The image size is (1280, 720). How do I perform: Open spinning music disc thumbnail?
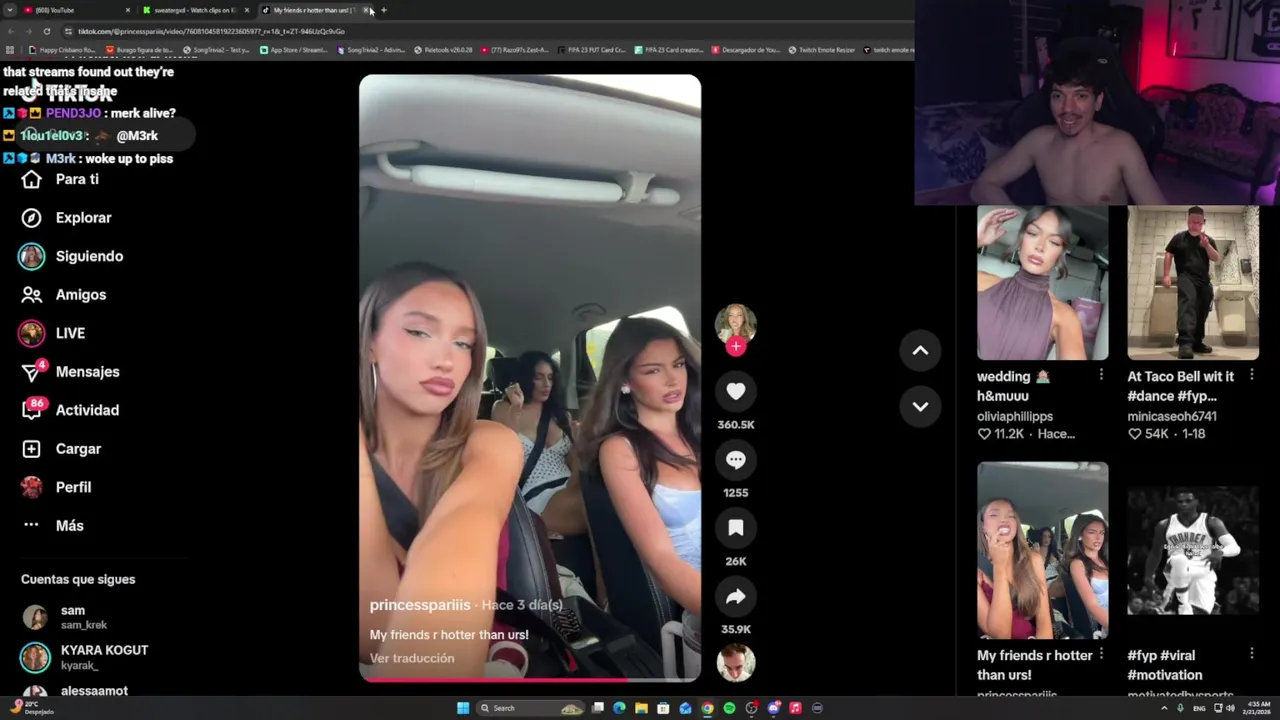[x=736, y=663]
